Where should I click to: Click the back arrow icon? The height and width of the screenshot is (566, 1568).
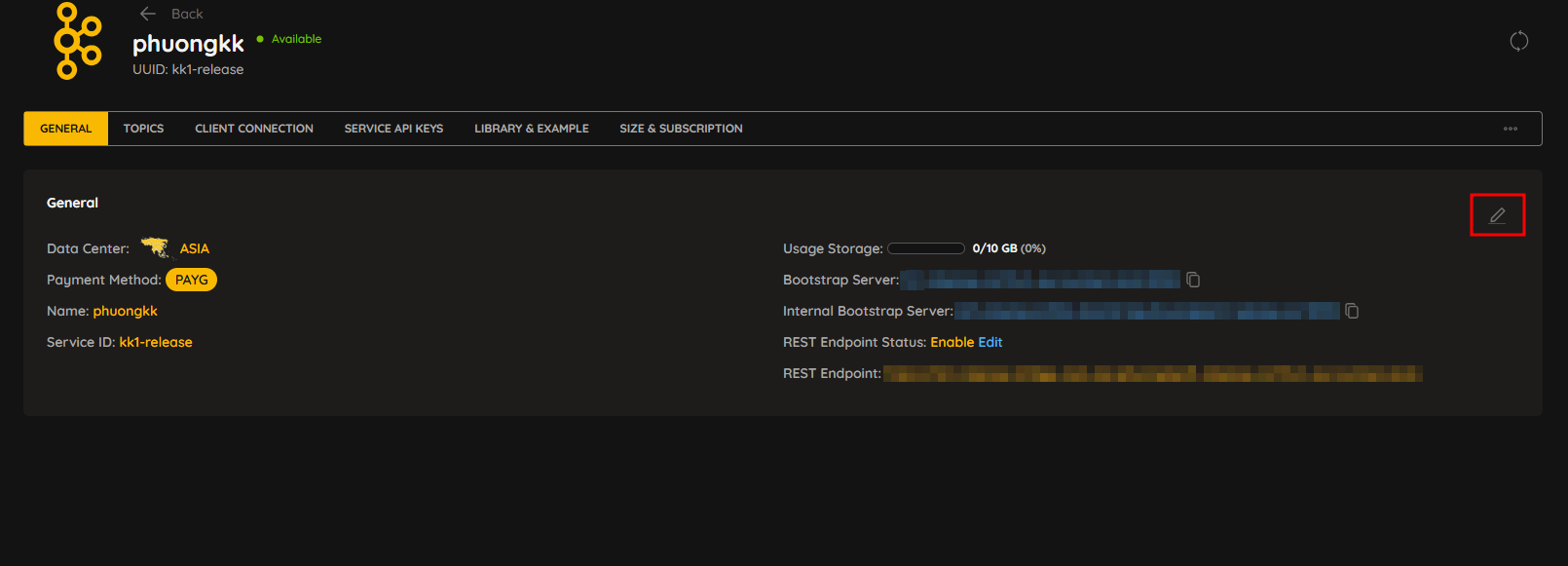148,14
